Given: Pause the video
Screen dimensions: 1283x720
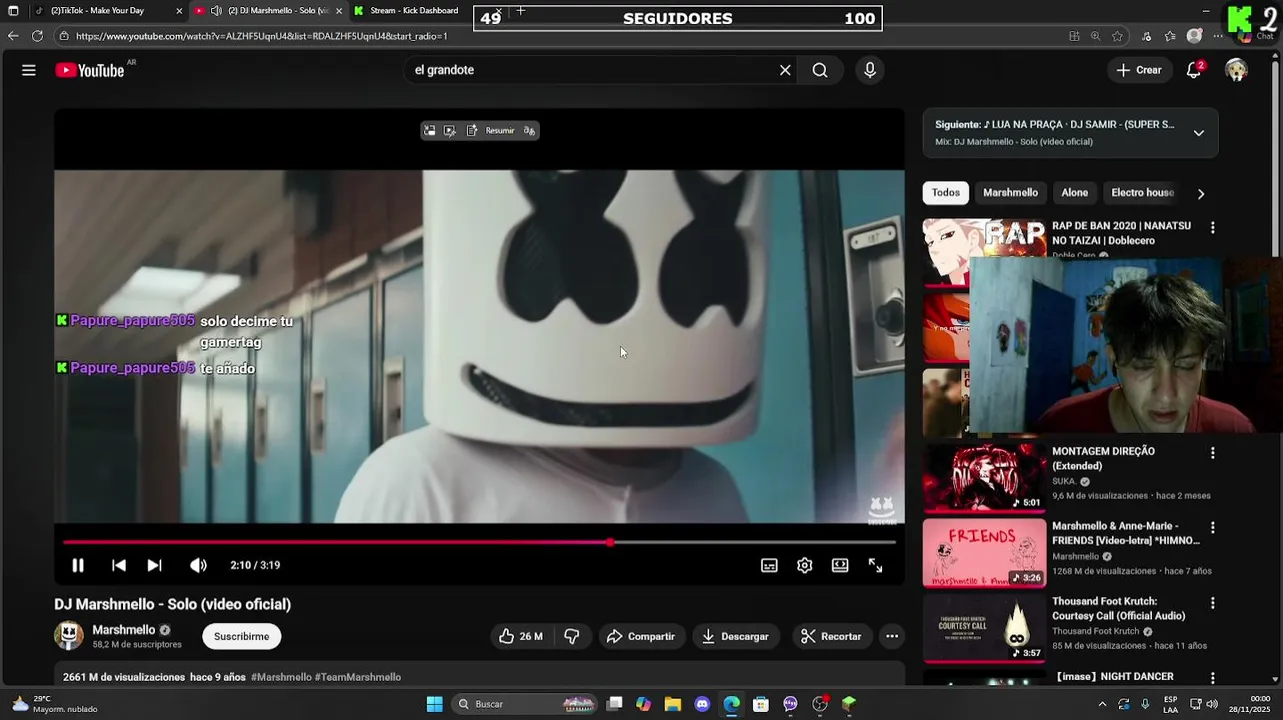Looking at the screenshot, I should (x=77, y=565).
